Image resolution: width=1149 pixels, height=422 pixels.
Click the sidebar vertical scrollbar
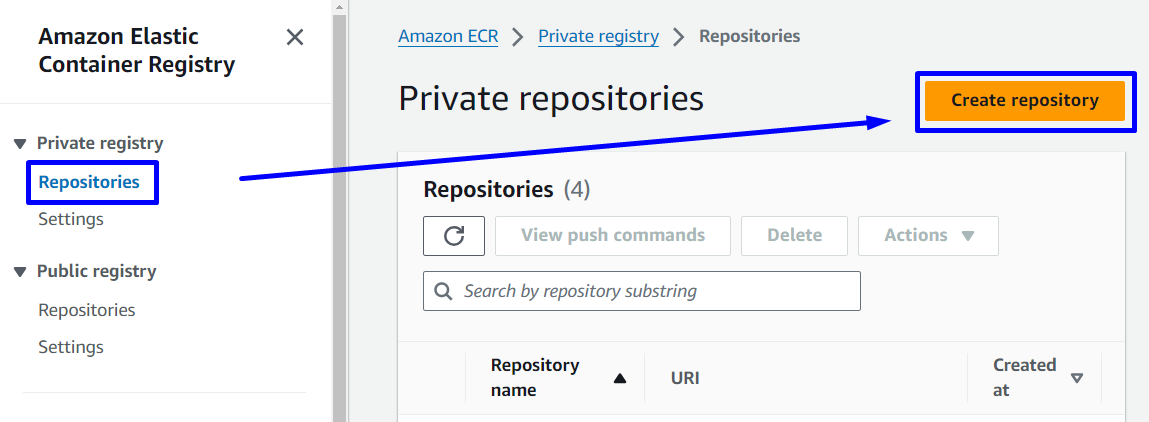[x=340, y=200]
